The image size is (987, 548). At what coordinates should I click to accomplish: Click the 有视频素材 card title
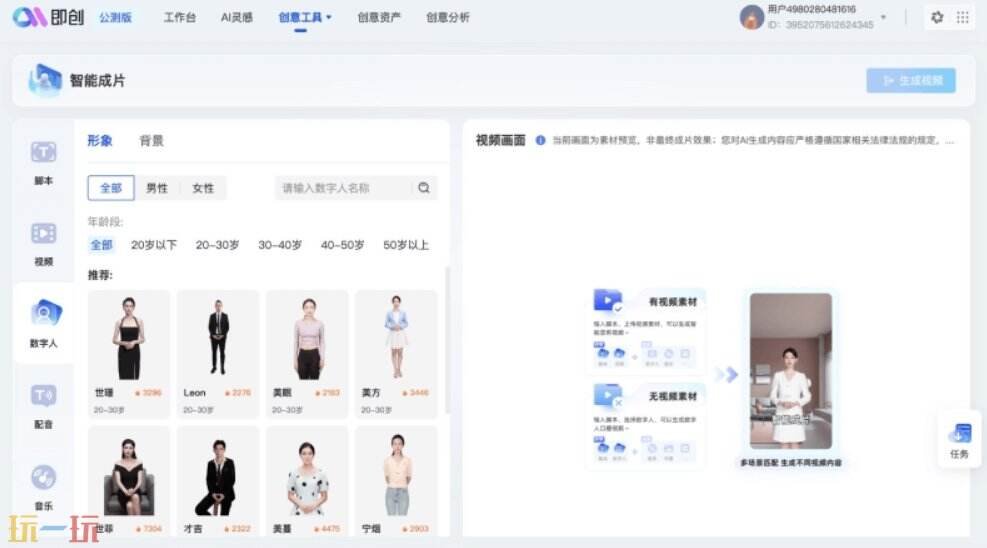(x=673, y=302)
